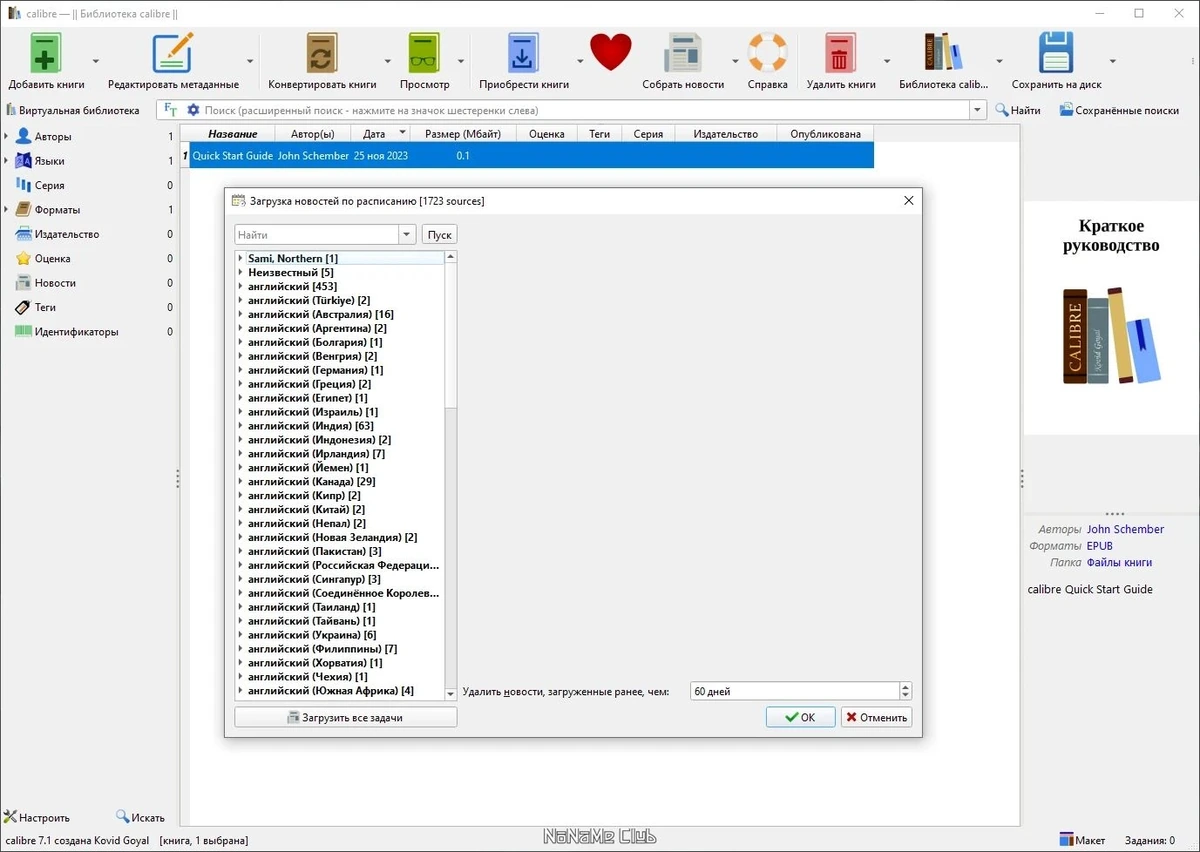This screenshot has height=852, width=1200.
Task: Click Удалить книги trash icon
Action: click(x=840, y=52)
